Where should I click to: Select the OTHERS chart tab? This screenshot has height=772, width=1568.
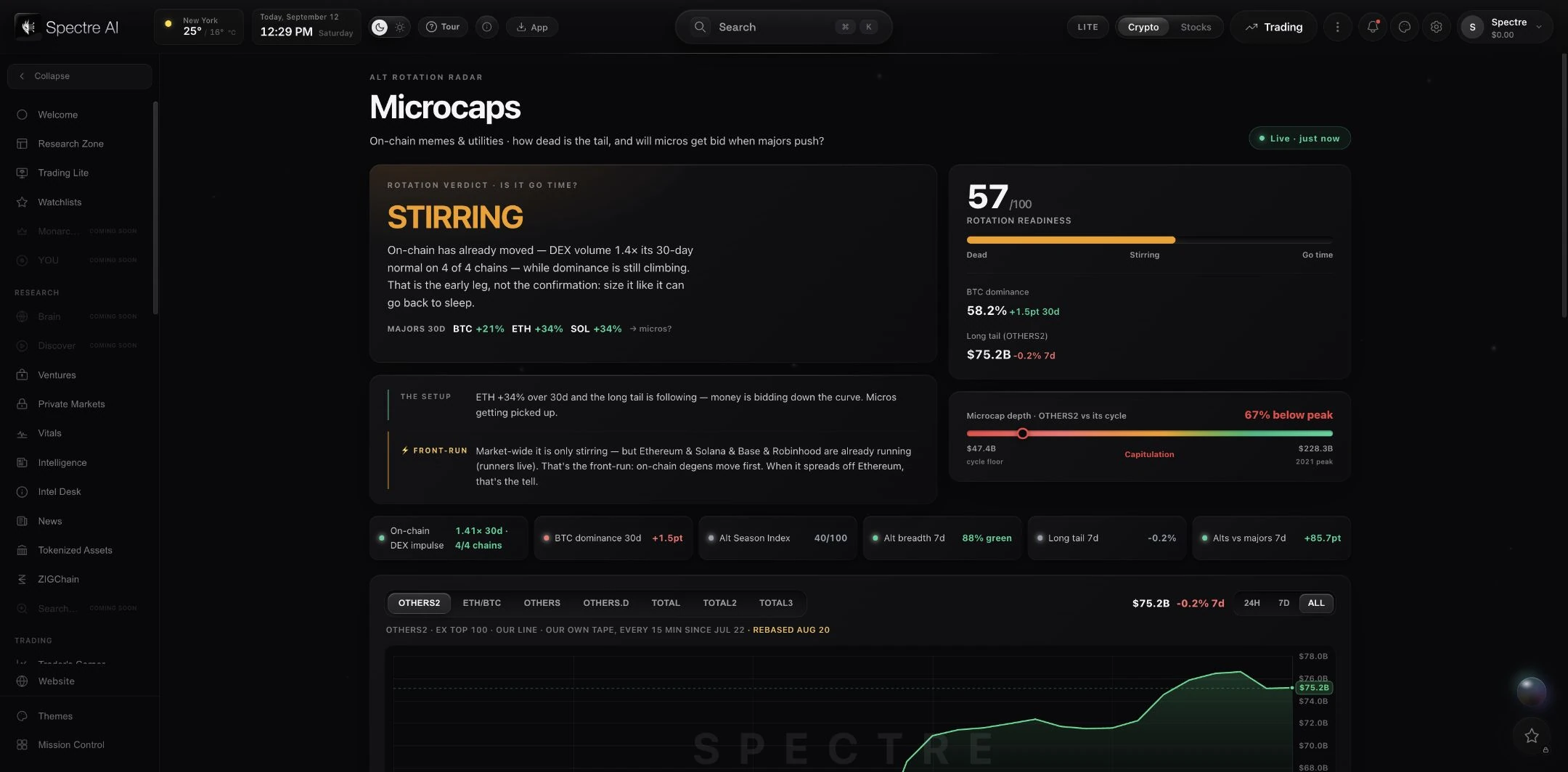pos(542,603)
